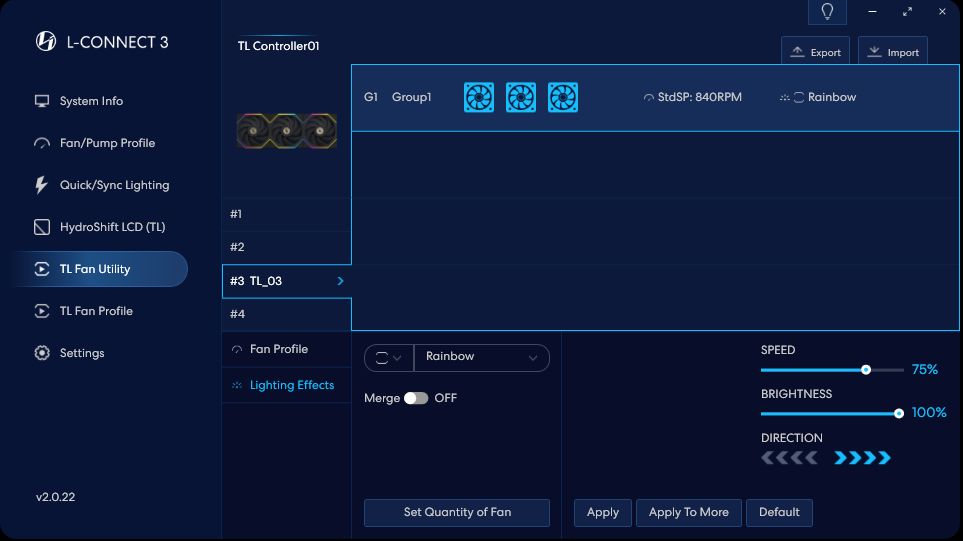The width and height of the screenshot is (963, 541).
Task: Adjust the Speed slider handle
Action: pyautogui.click(x=866, y=370)
